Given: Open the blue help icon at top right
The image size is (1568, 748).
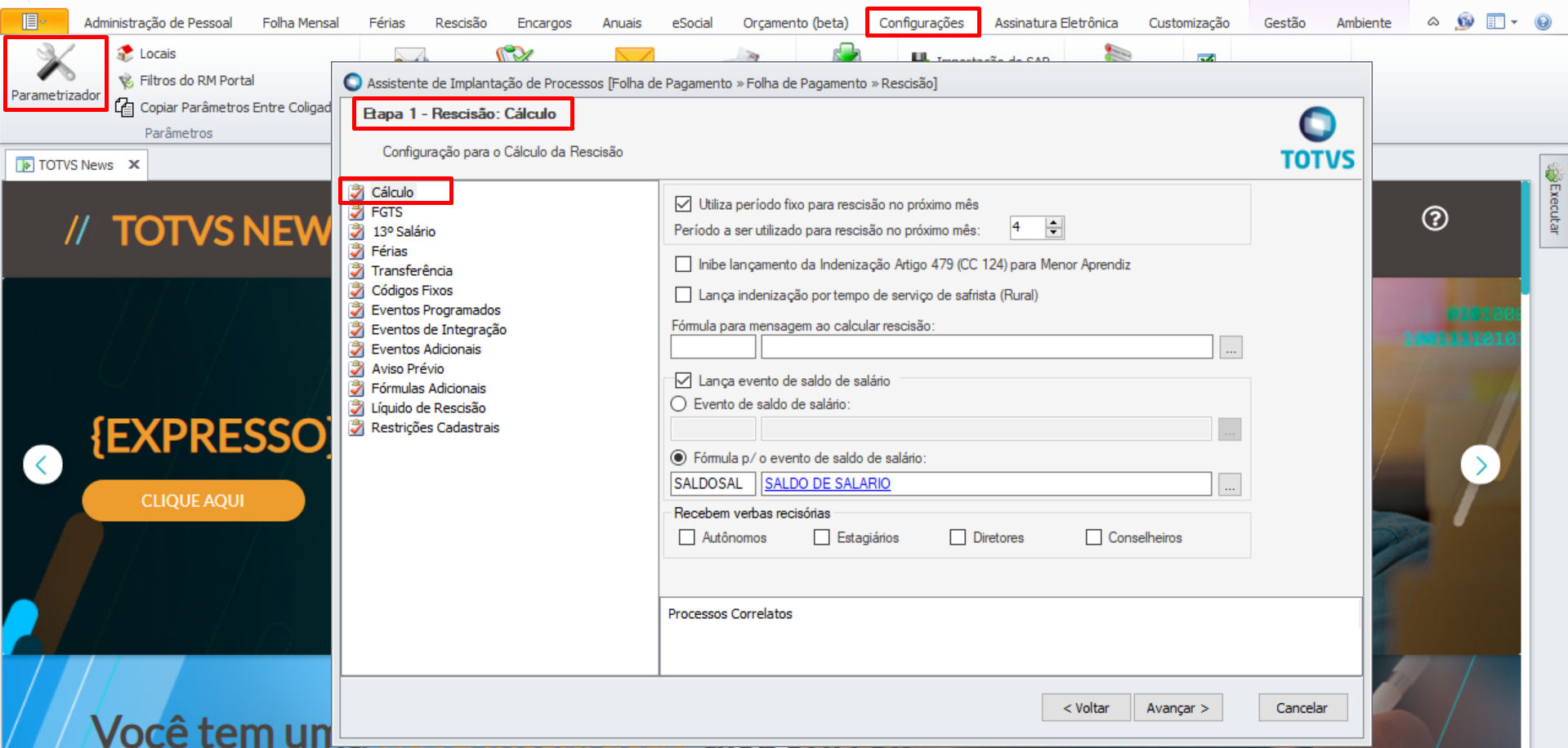Looking at the screenshot, I should point(1543,22).
